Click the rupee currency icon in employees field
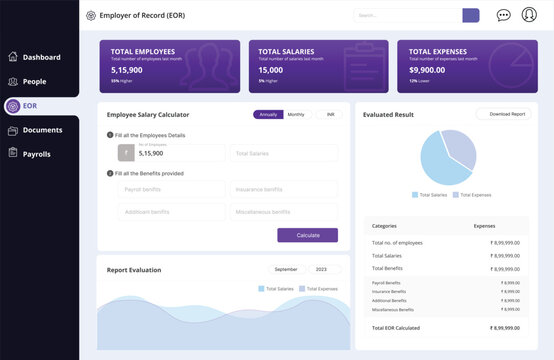The image size is (554, 360). point(126,153)
